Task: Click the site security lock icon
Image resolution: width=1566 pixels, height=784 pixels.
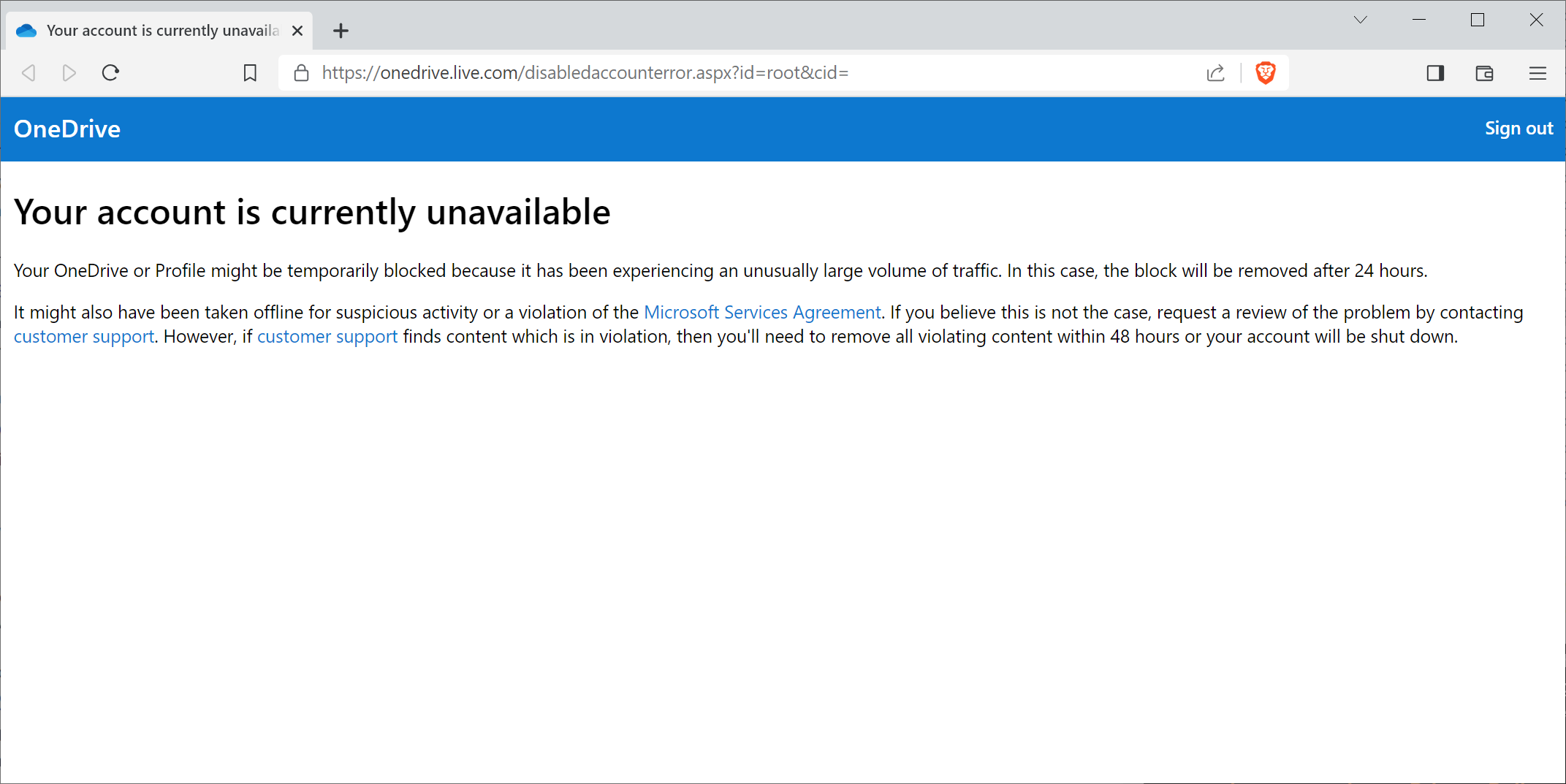Action: coord(301,72)
